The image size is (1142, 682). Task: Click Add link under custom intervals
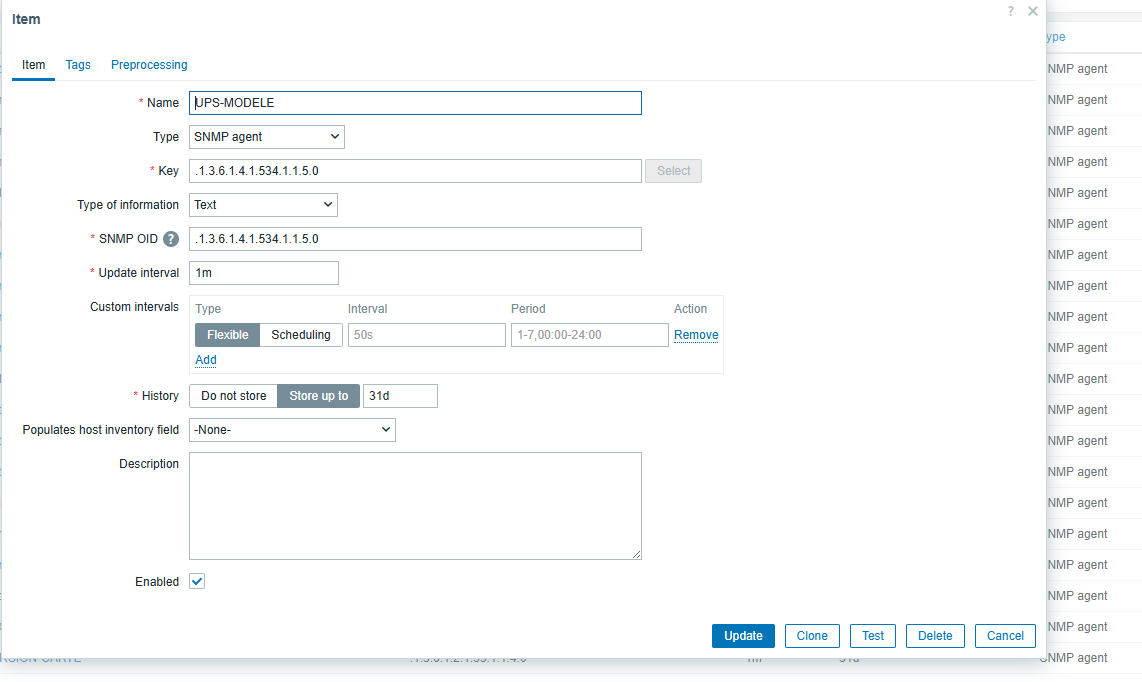[x=205, y=360]
